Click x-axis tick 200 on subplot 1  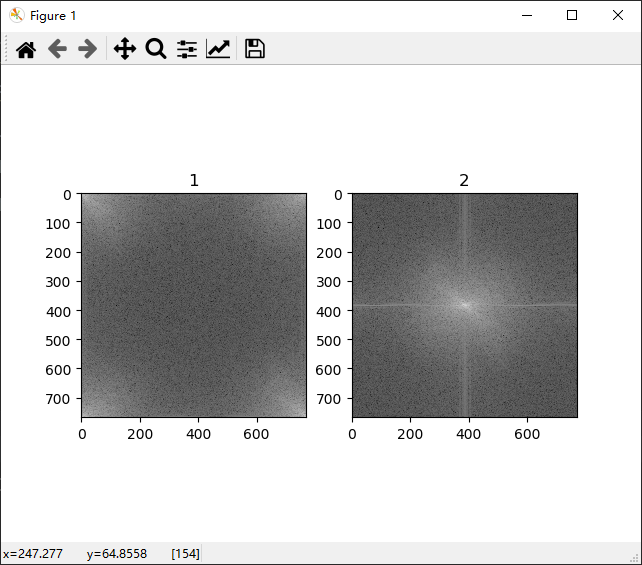(140, 434)
